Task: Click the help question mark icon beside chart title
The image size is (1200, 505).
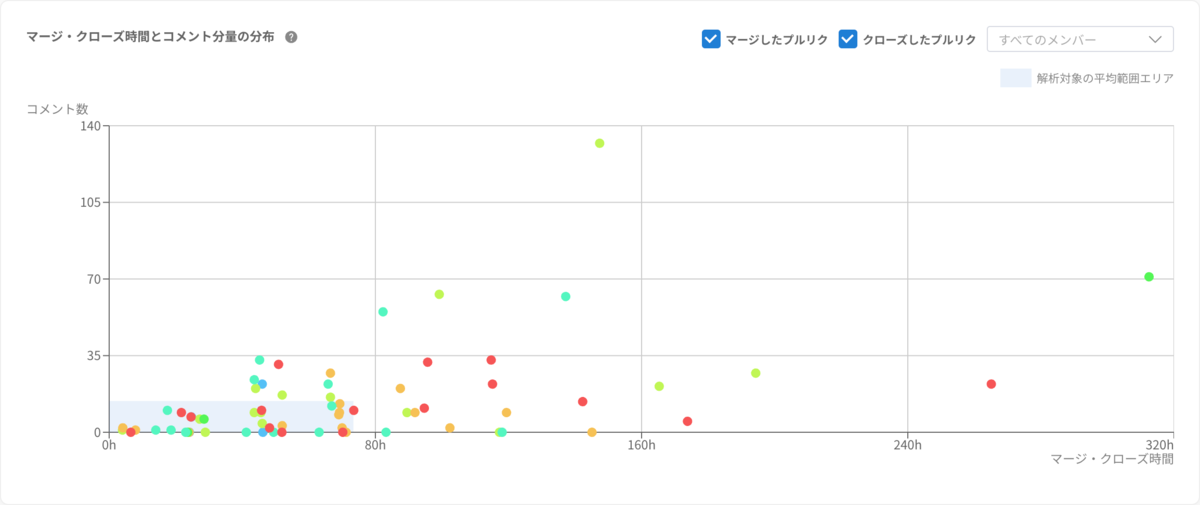Action: click(x=291, y=37)
